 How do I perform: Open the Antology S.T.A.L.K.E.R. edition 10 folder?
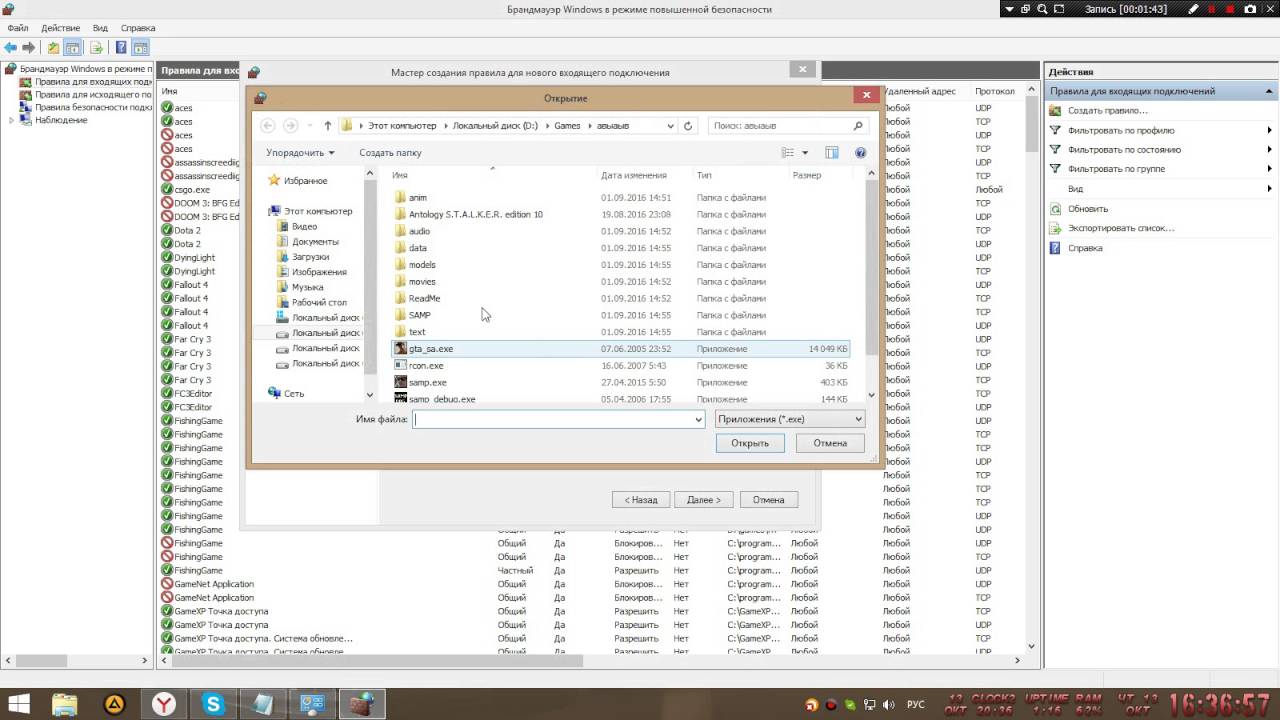475,215
